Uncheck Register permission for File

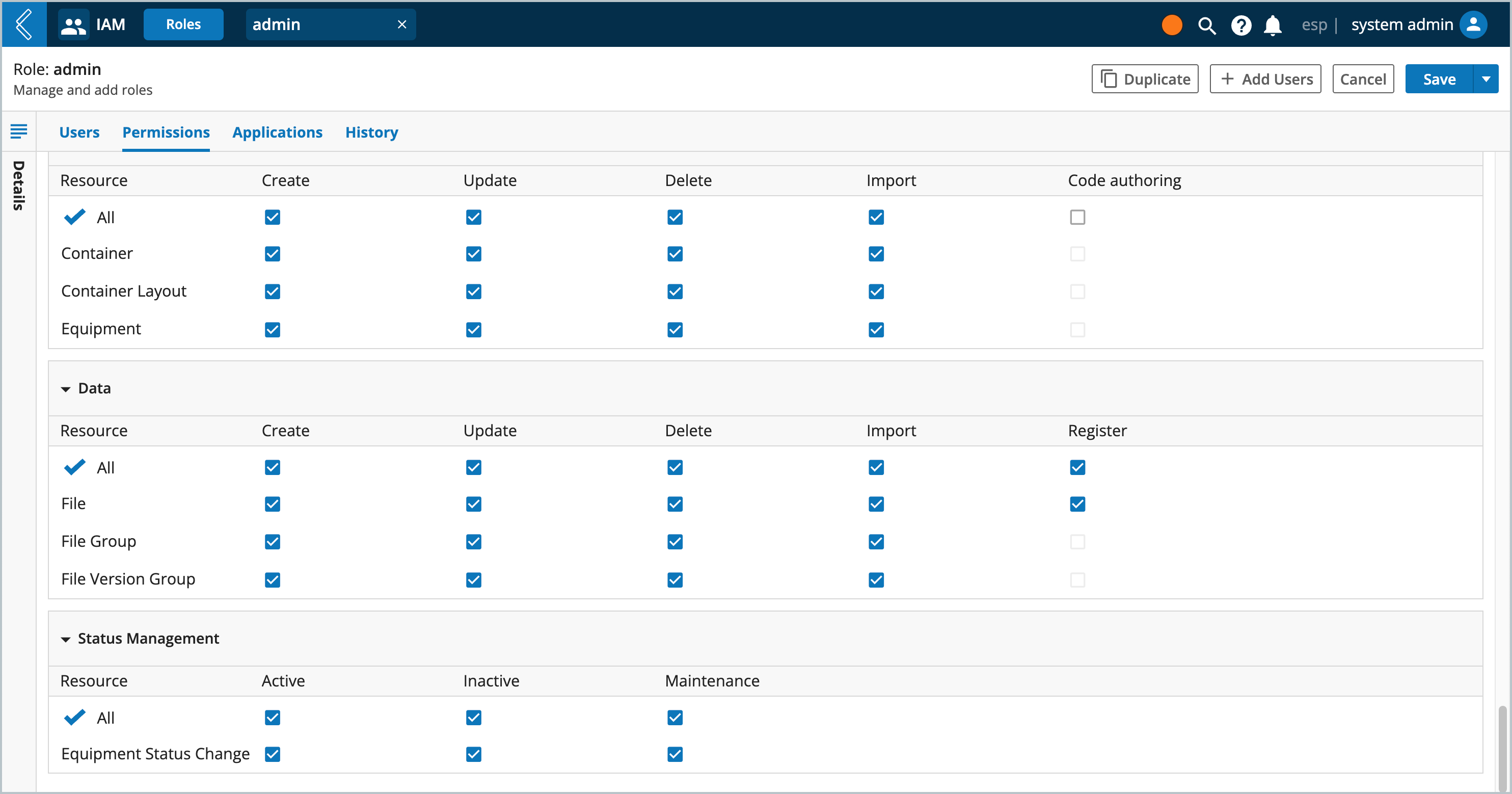pos(1077,504)
